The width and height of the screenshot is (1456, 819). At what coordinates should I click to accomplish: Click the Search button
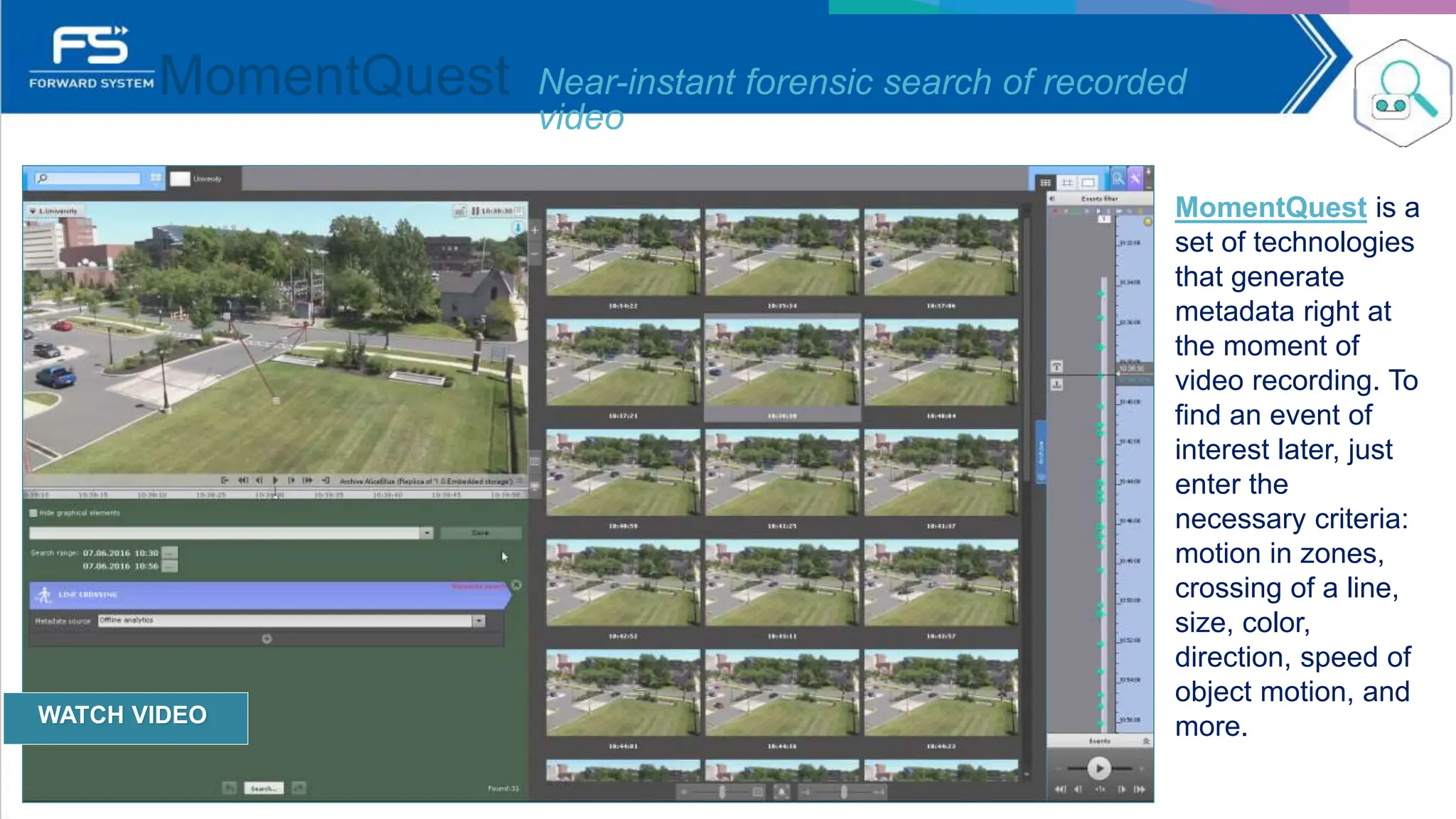pos(264,788)
